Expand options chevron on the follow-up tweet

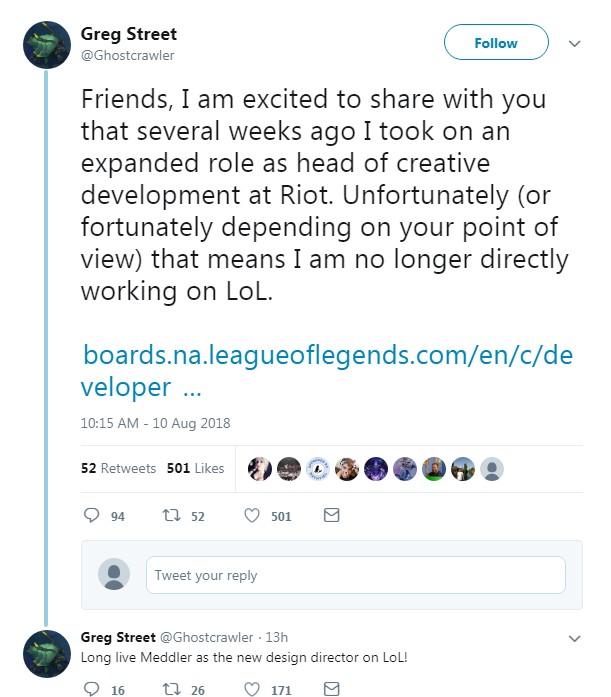tap(574, 638)
